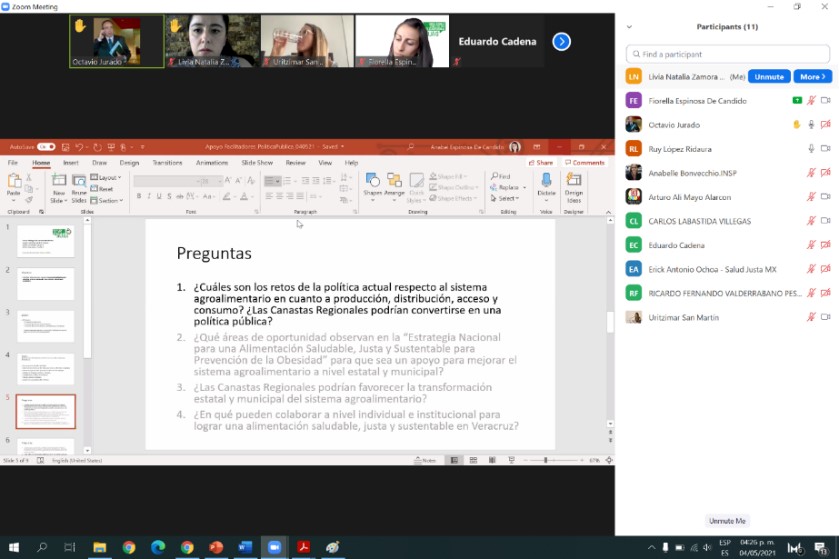
Task: Open Zoom from the Windows taskbar
Action: [273, 547]
